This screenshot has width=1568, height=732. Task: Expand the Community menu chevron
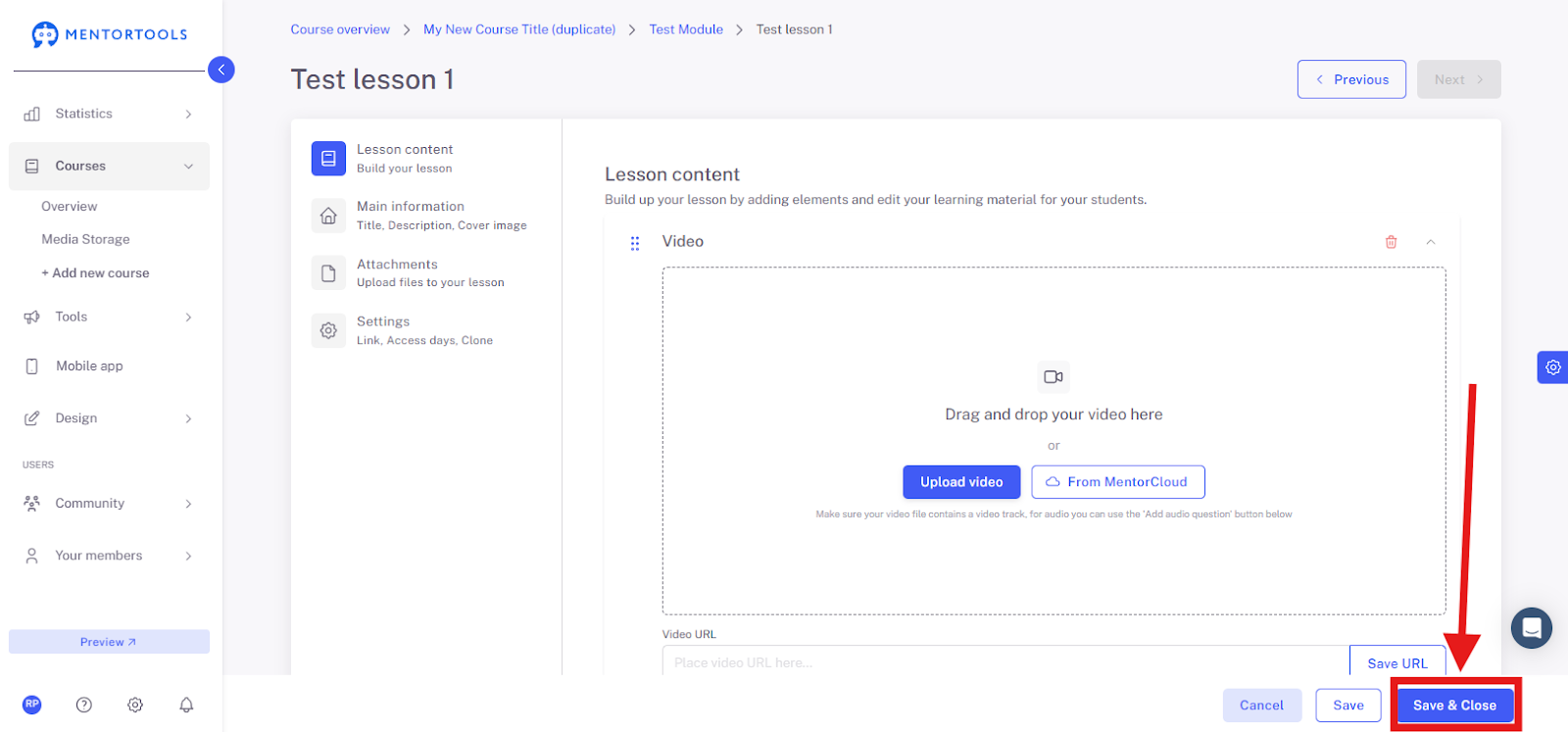point(188,504)
